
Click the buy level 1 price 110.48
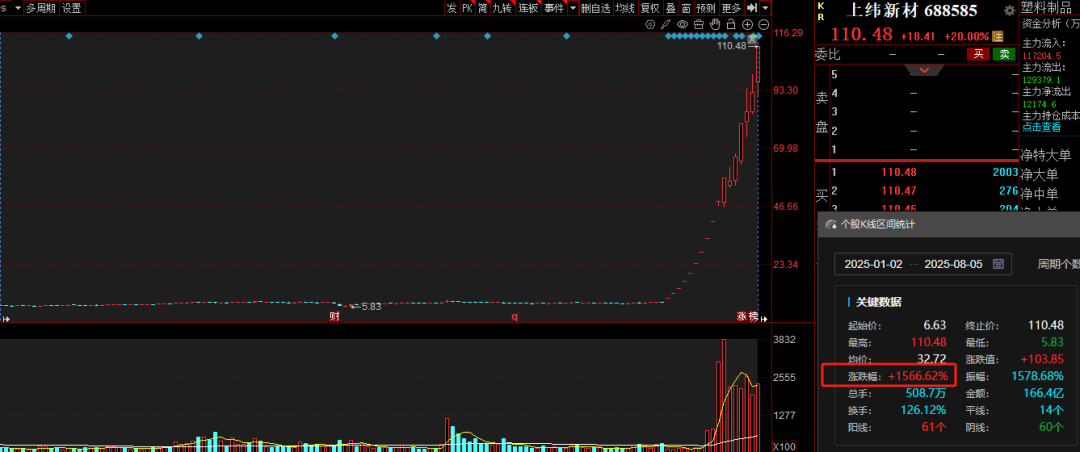tap(899, 172)
